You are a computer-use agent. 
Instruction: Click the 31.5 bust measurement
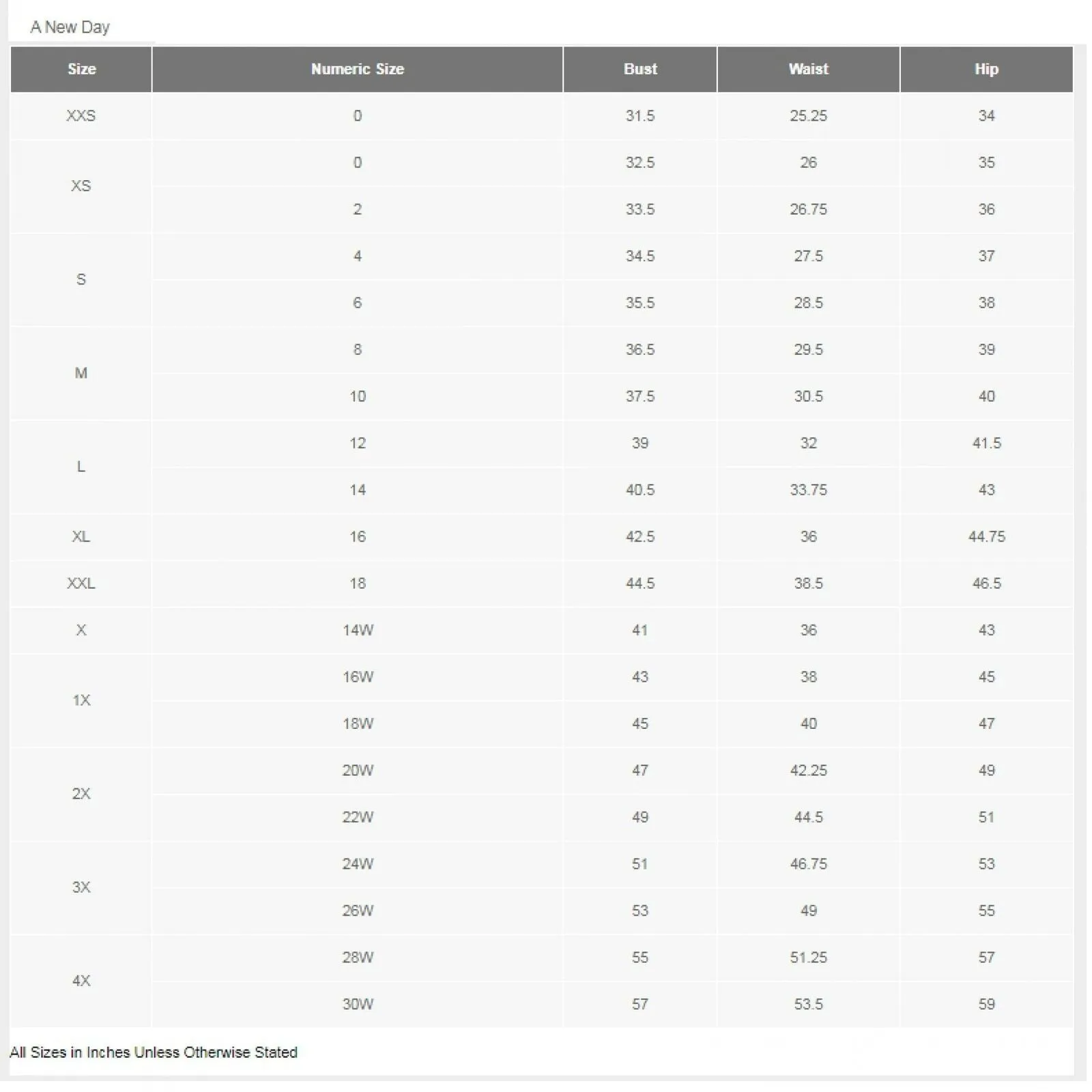click(640, 116)
